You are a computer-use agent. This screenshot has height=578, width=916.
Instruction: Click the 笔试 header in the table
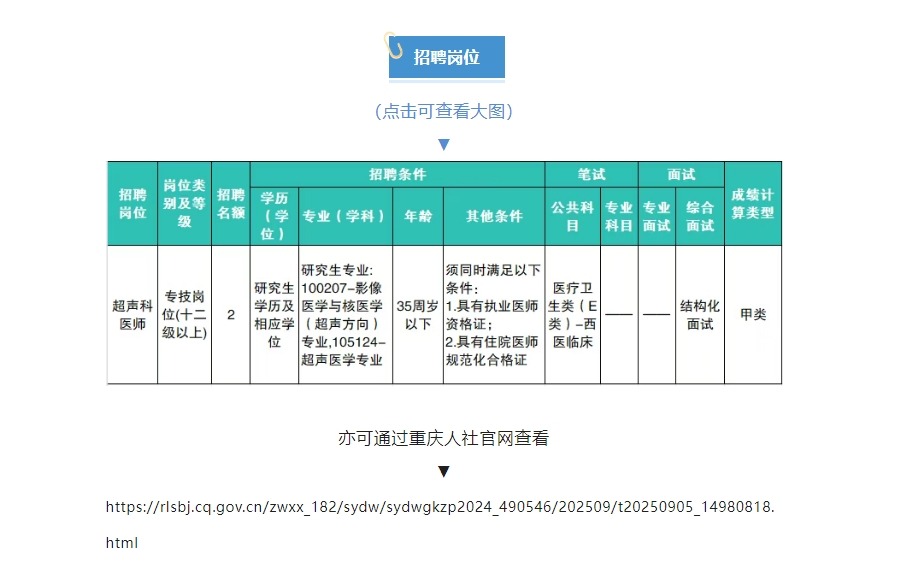tap(591, 174)
